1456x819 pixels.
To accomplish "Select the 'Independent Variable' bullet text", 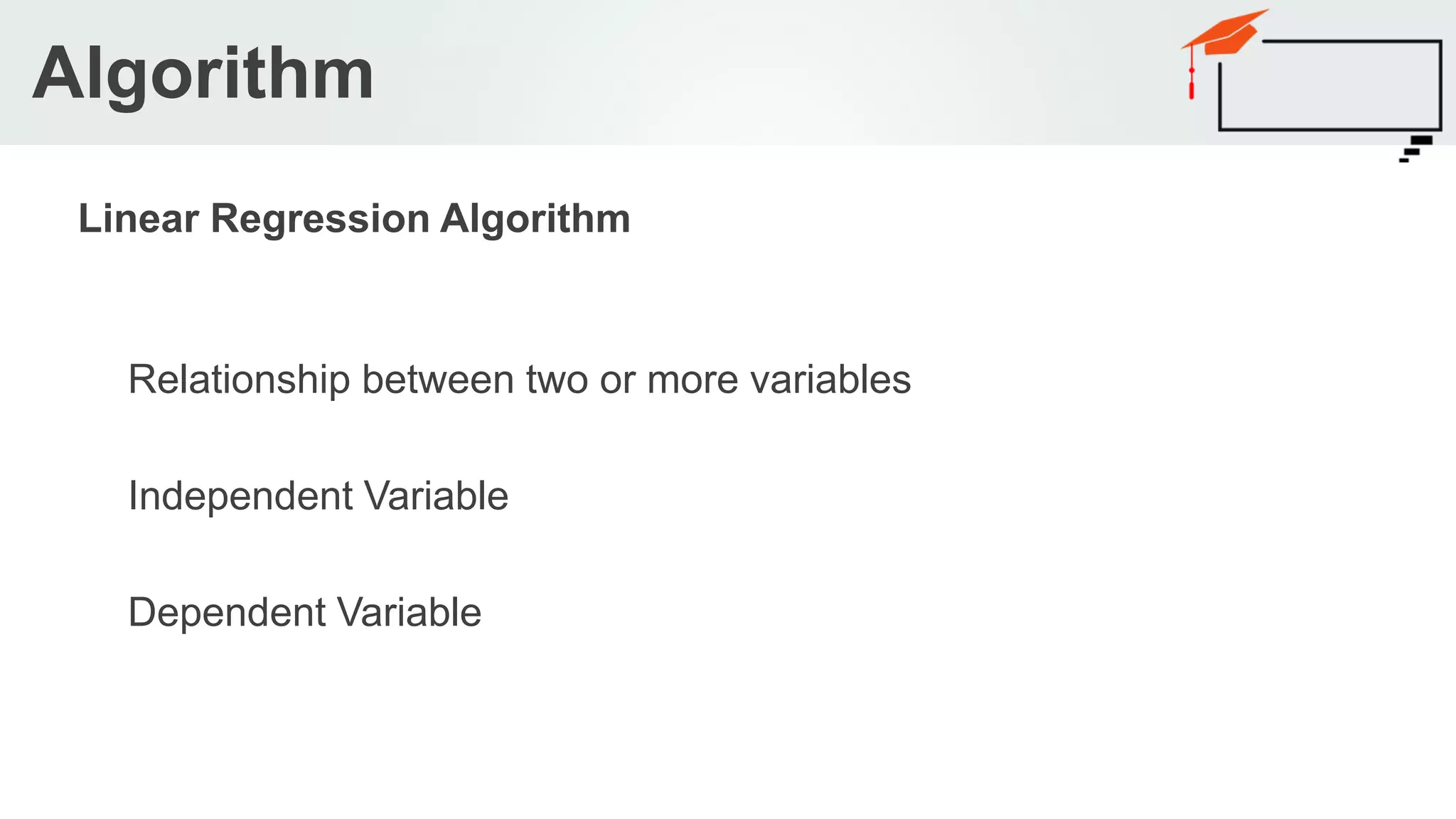I will coord(318,496).
